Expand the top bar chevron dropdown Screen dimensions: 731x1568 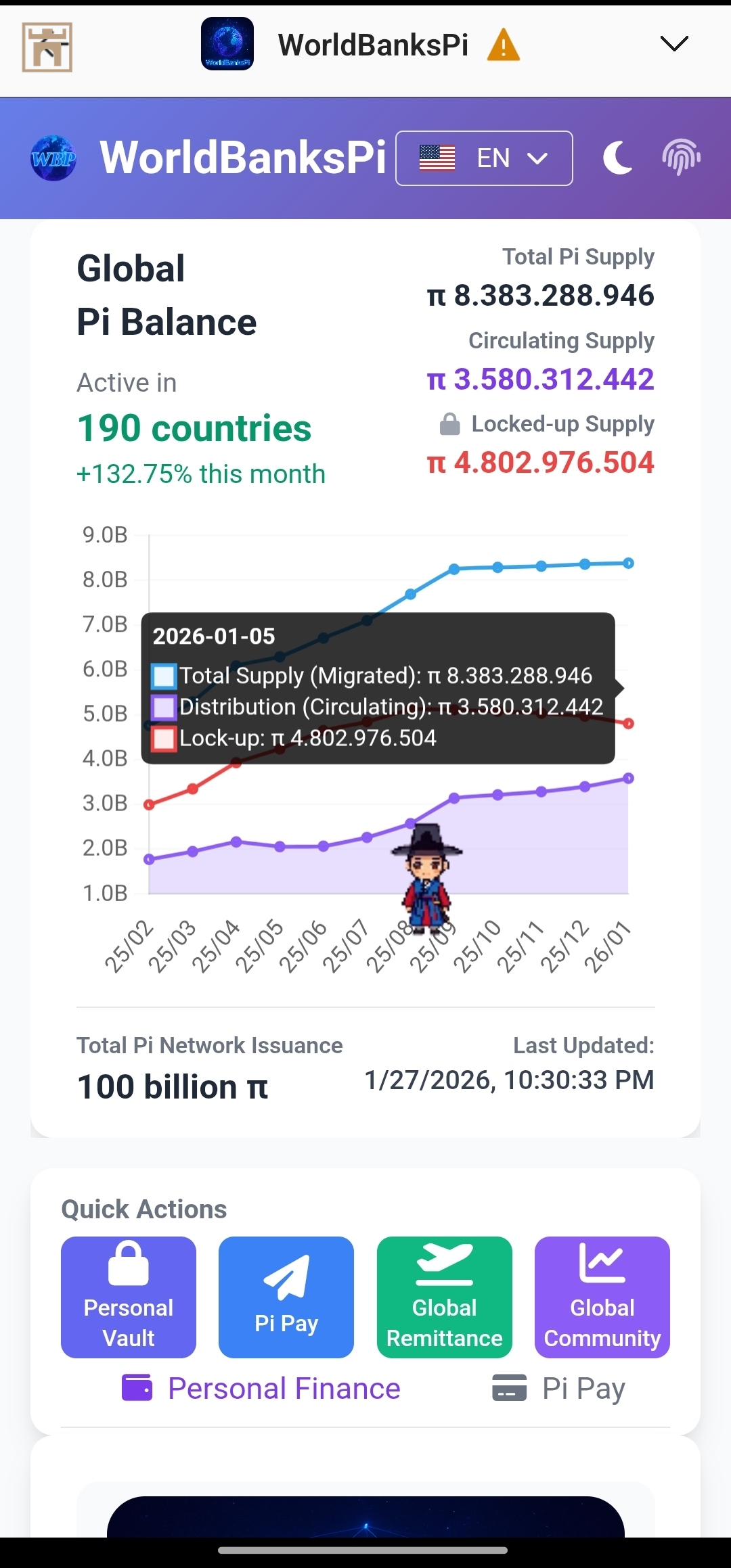pyautogui.click(x=674, y=44)
